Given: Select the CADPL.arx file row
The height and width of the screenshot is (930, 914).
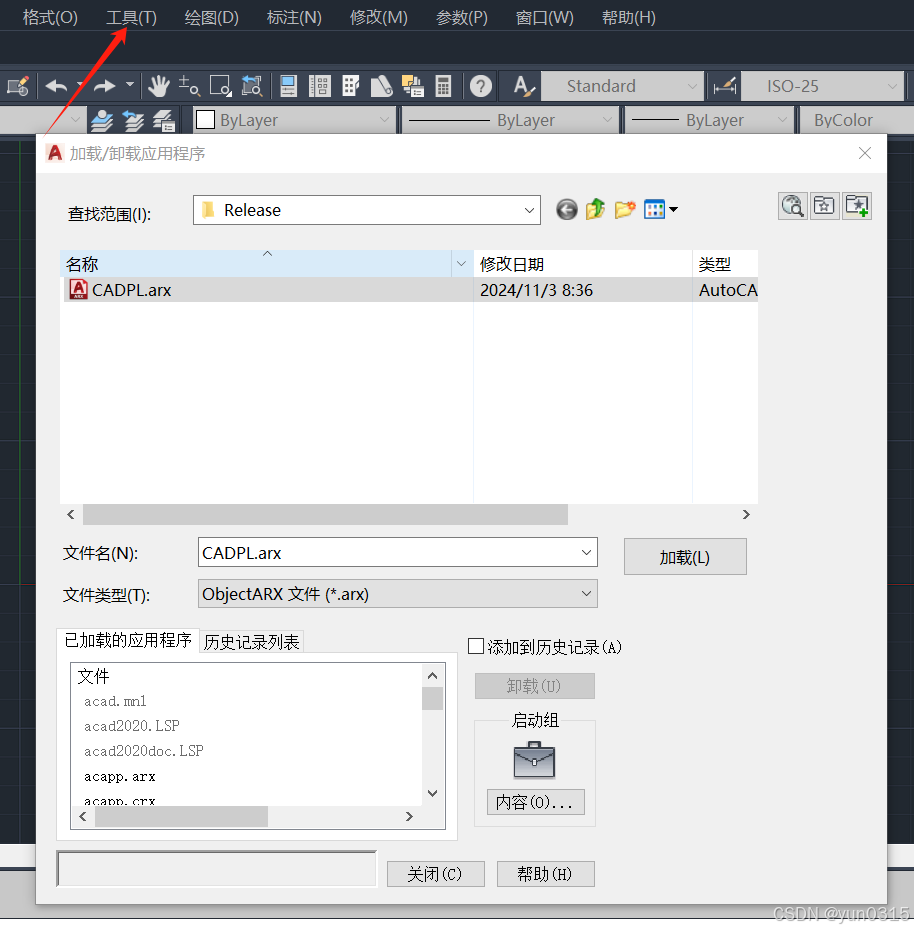Looking at the screenshot, I should pos(410,290).
